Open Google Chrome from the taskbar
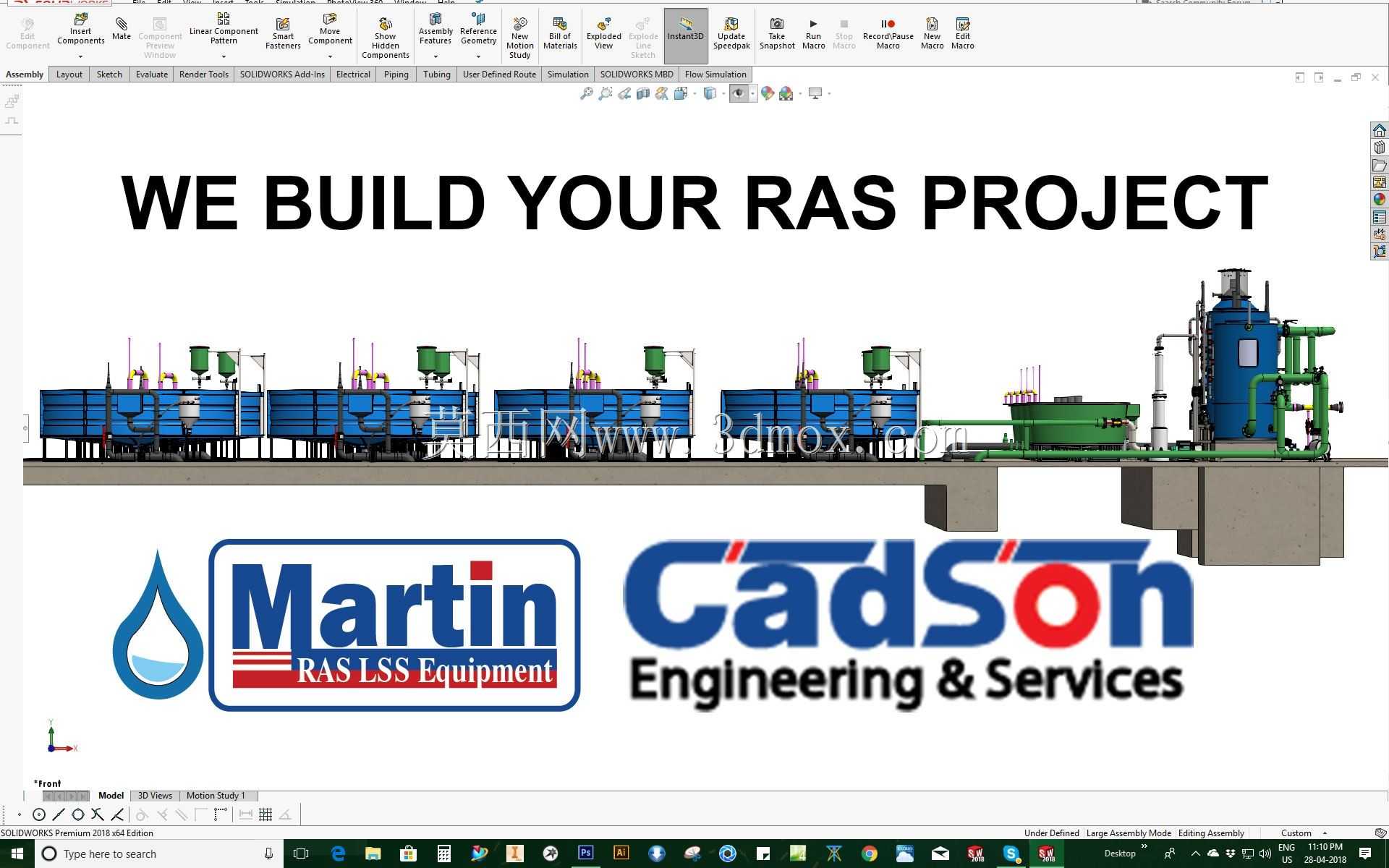Screen dimensions: 1389x868 [869, 854]
